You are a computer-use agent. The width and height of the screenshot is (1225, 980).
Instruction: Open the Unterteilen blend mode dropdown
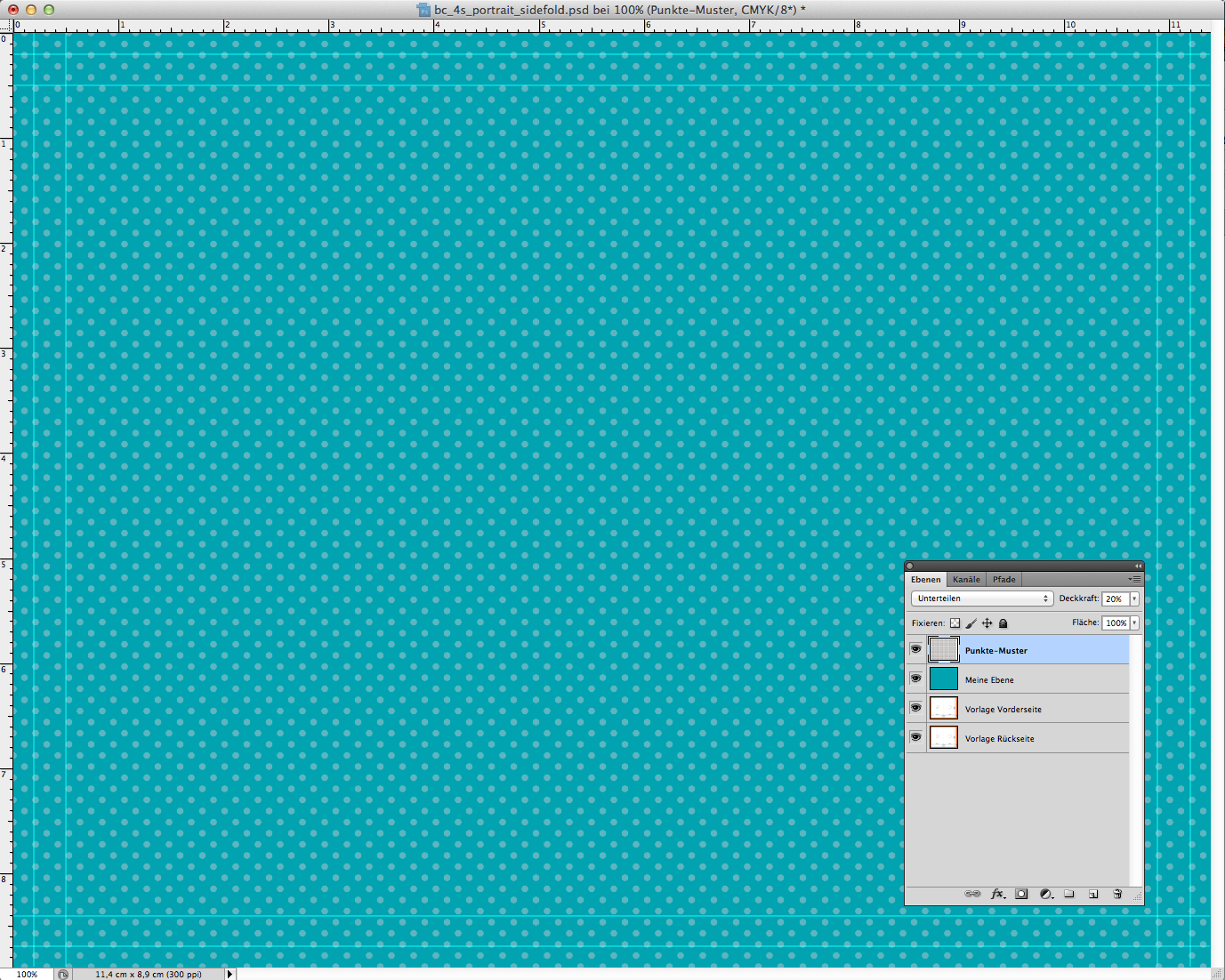click(x=981, y=598)
